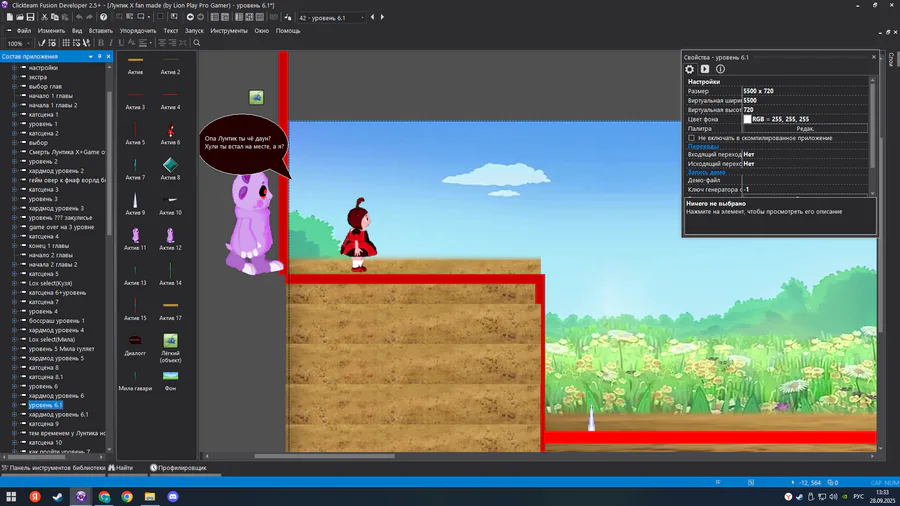Open the text alignment dropdown arrow

pos(150,43)
